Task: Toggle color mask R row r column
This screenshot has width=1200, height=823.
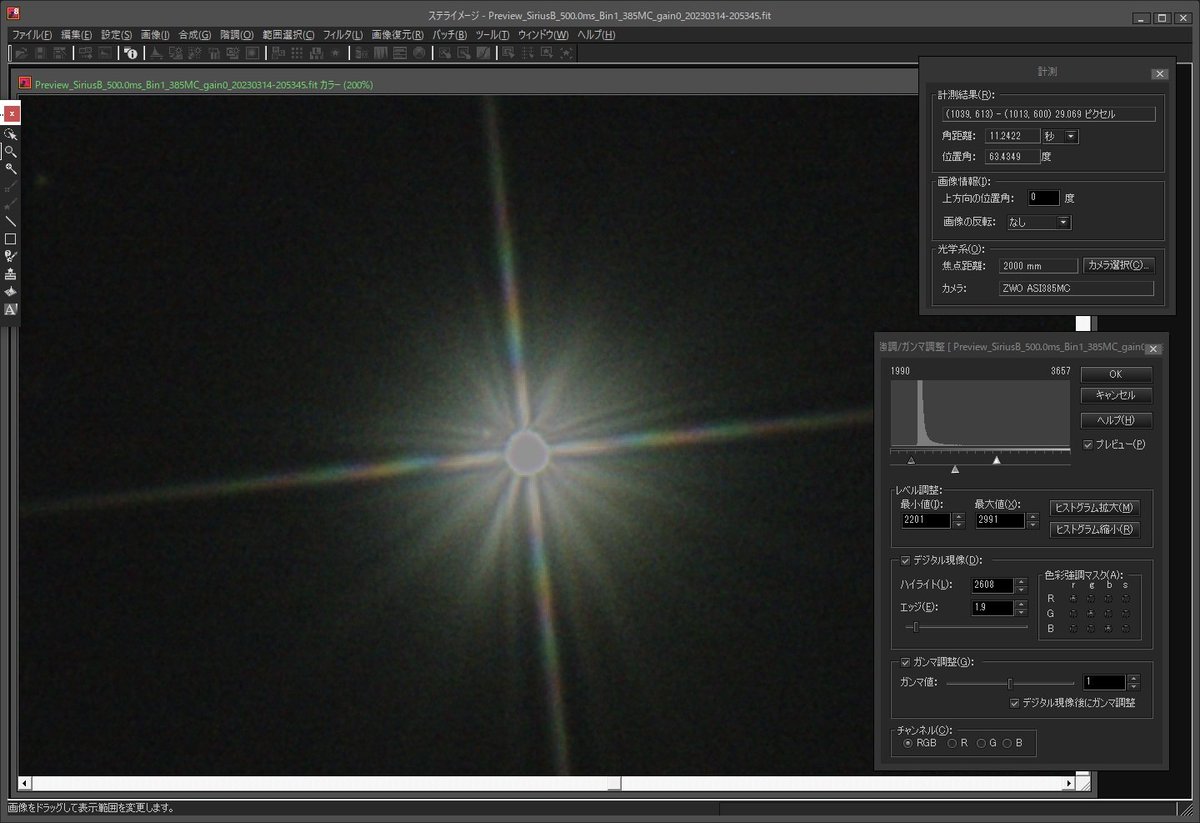Action: click(1071, 598)
